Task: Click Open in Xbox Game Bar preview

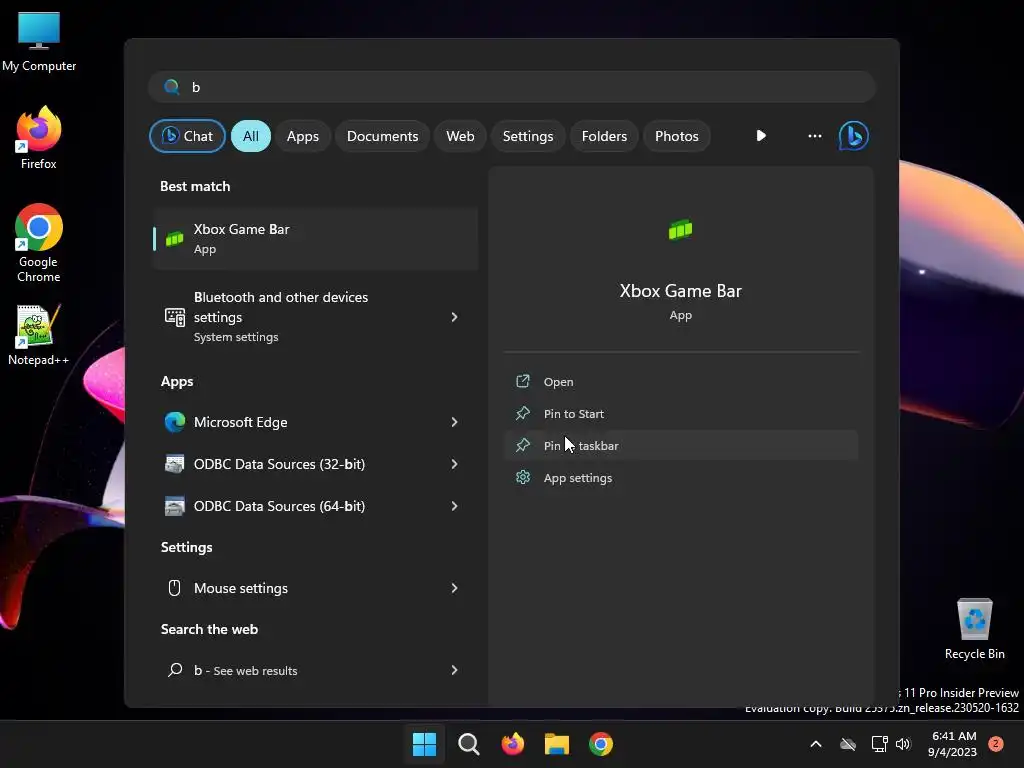Action: tap(680, 381)
